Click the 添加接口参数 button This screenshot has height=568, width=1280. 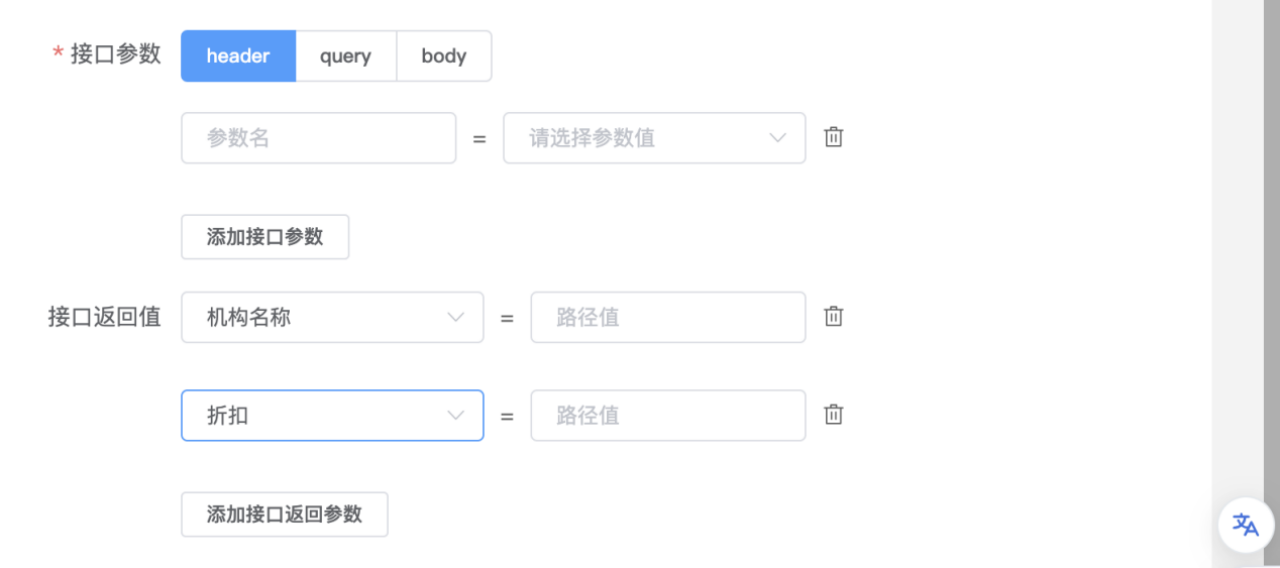pyautogui.click(x=265, y=237)
